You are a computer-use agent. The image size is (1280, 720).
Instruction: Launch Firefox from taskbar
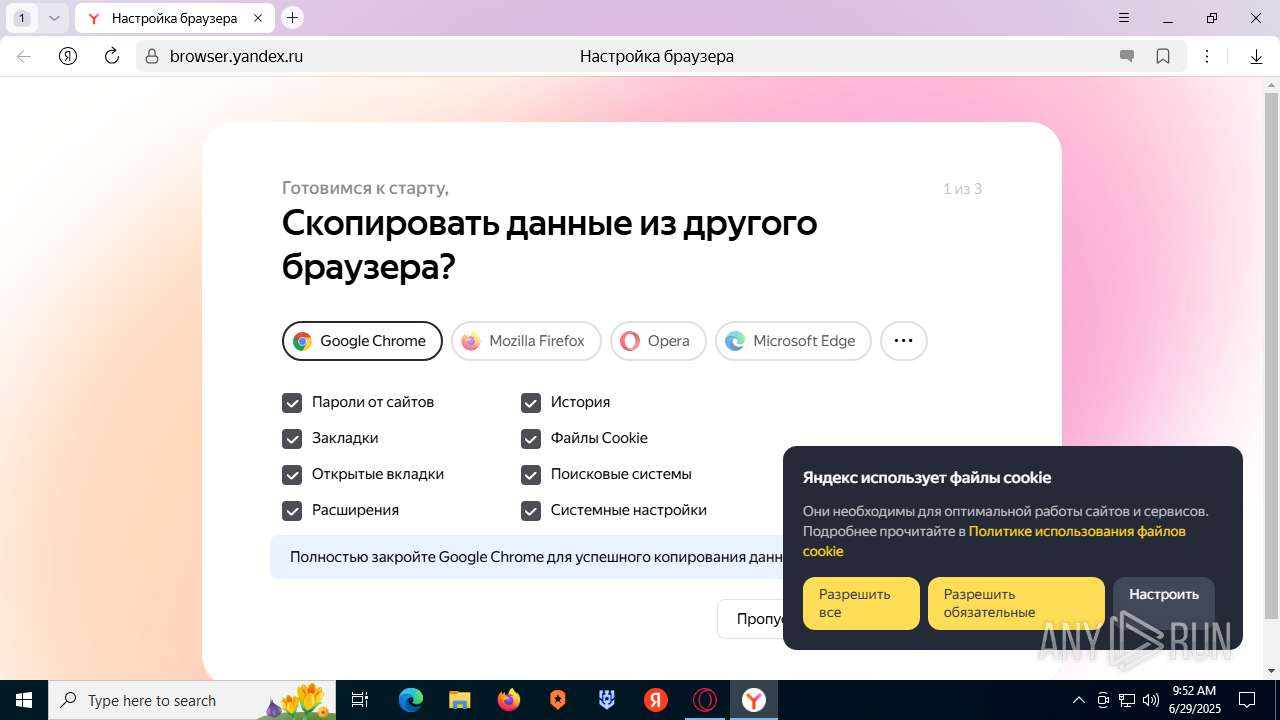pos(509,700)
